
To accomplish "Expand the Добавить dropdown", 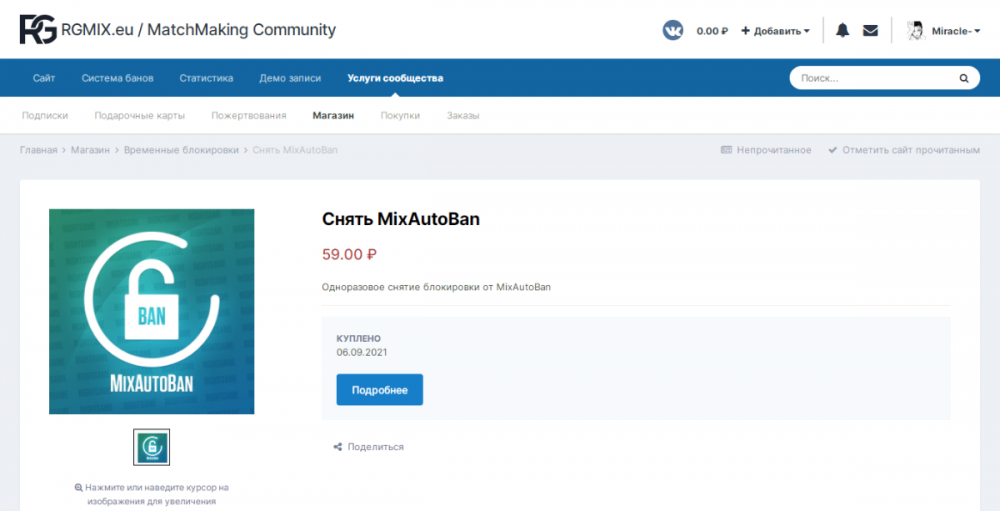I will [775, 31].
